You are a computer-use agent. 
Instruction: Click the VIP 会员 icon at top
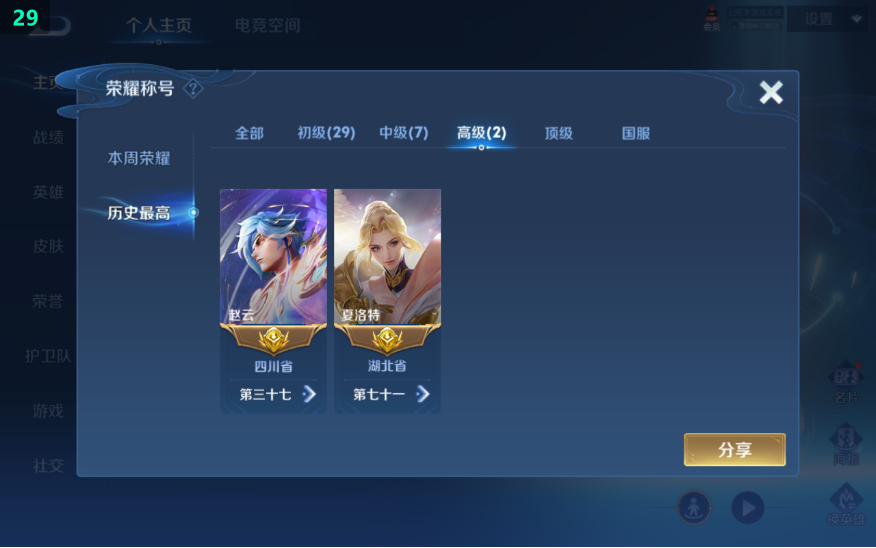(711, 19)
